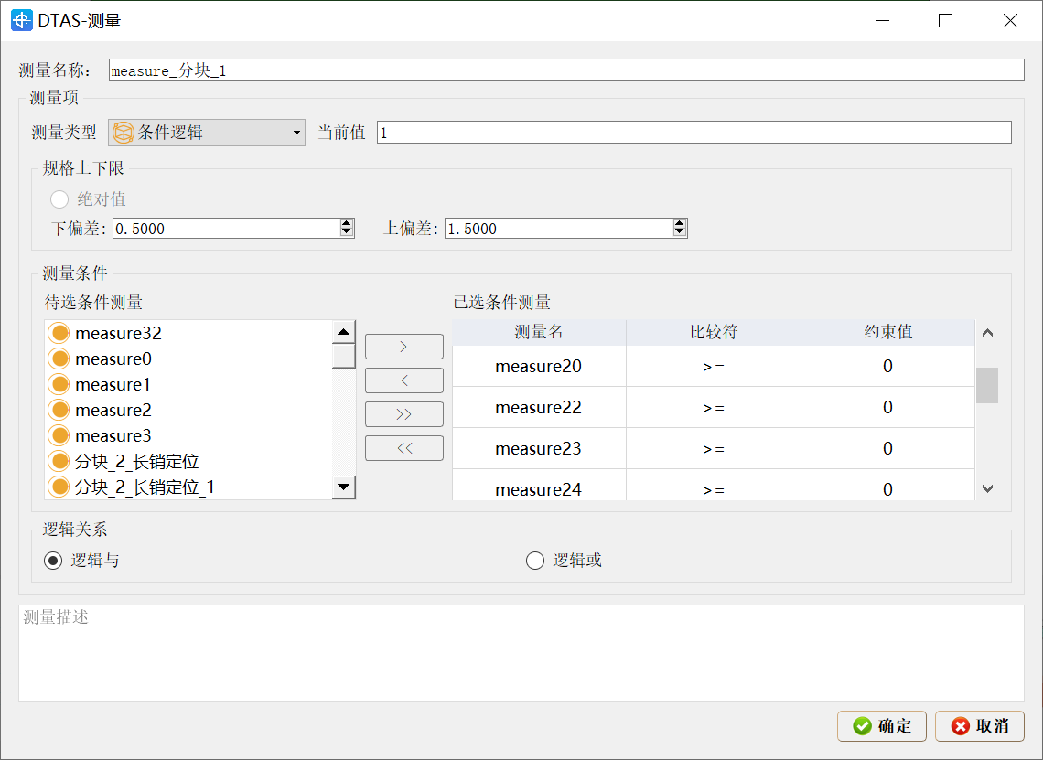The image size is (1044, 761).
Task: Select the 逻辑与 radio button
Action: coord(53,561)
